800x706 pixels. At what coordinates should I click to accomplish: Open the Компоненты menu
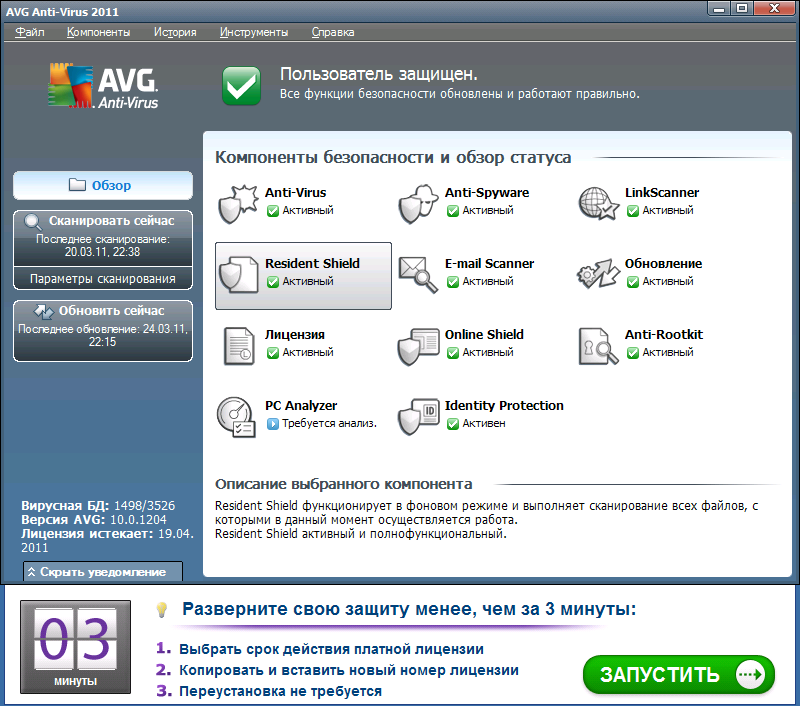click(98, 32)
